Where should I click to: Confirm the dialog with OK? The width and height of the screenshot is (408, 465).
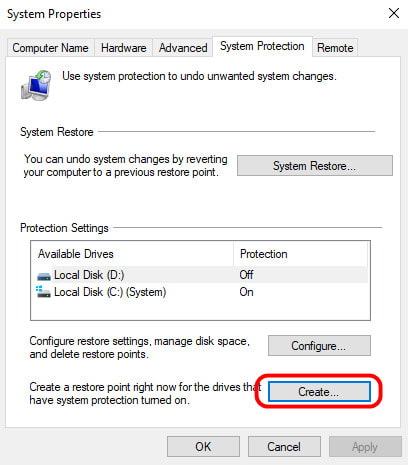(203, 446)
